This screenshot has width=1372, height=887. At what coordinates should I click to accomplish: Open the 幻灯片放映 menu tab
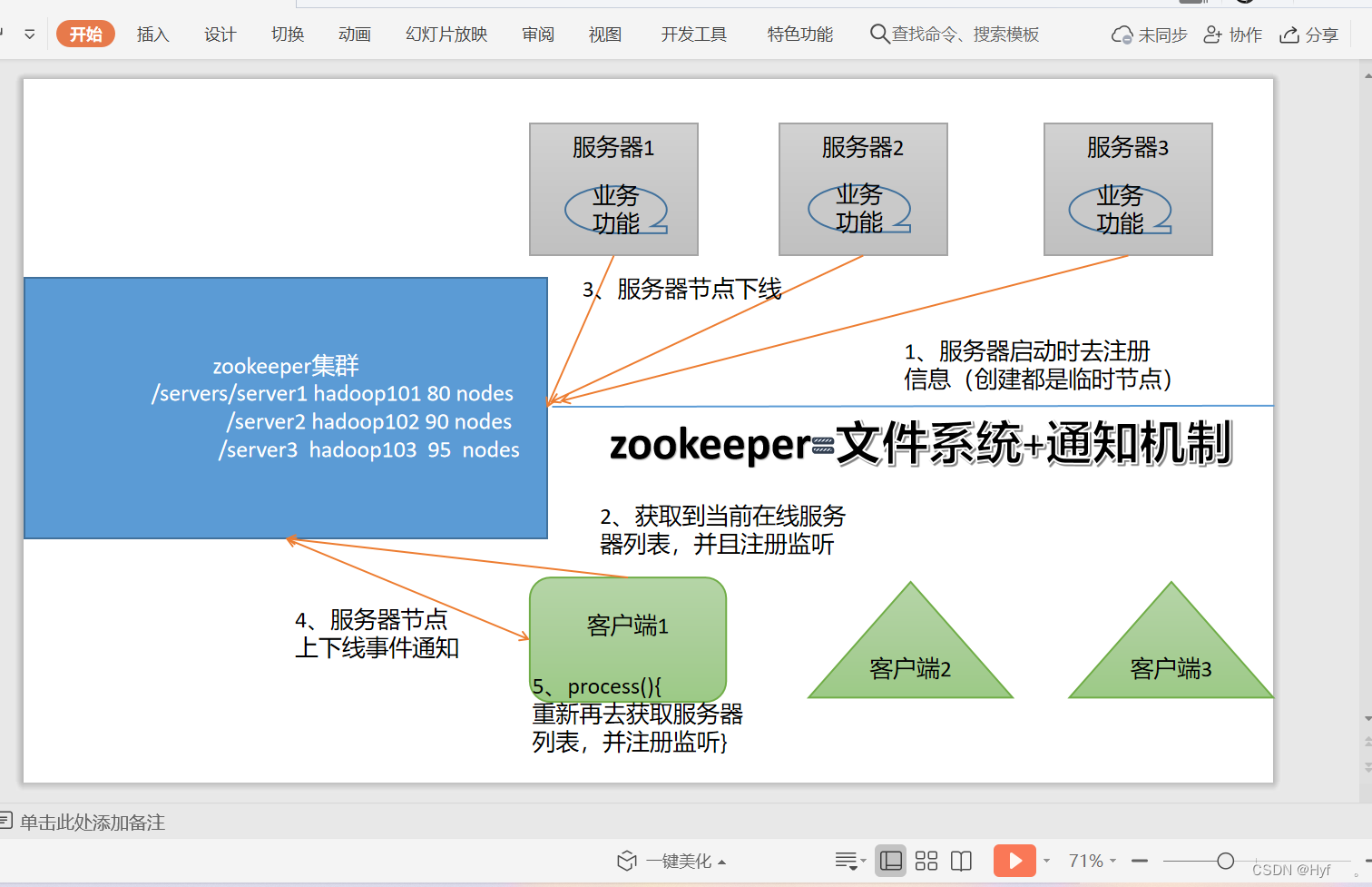click(446, 34)
